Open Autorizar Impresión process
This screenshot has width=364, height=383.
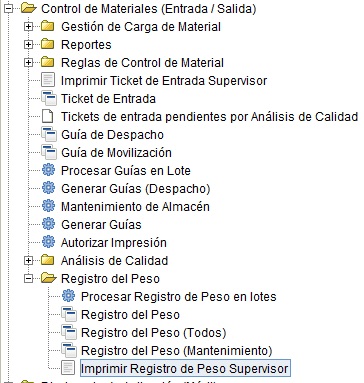[x=114, y=243]
